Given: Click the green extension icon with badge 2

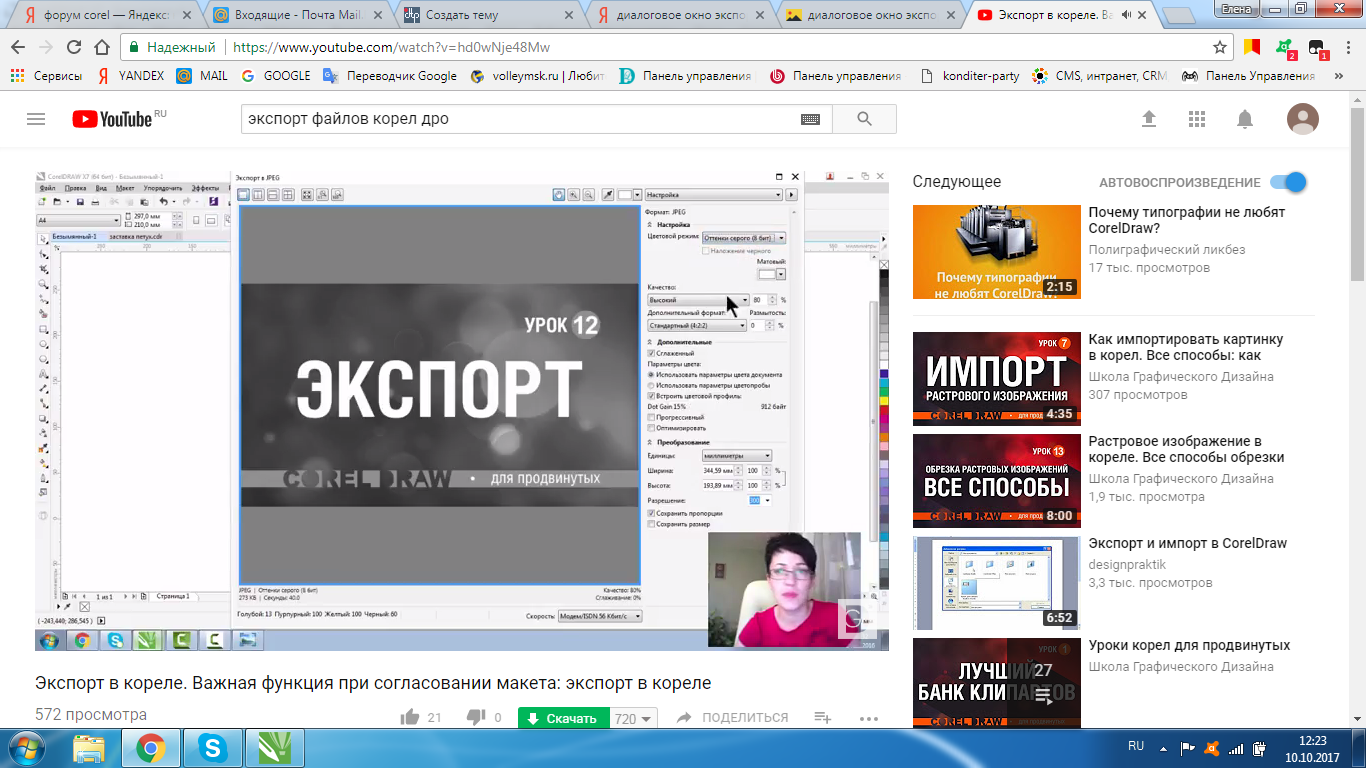Looking at the screenshot, I should 1285,47.
